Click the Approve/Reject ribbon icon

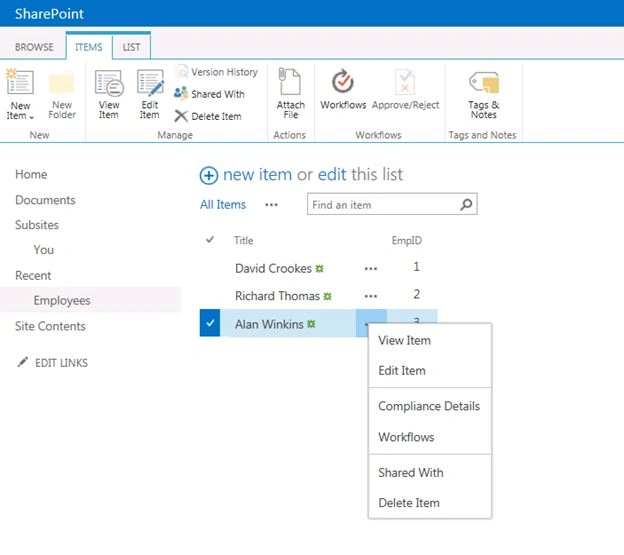(x=405, y=82)
